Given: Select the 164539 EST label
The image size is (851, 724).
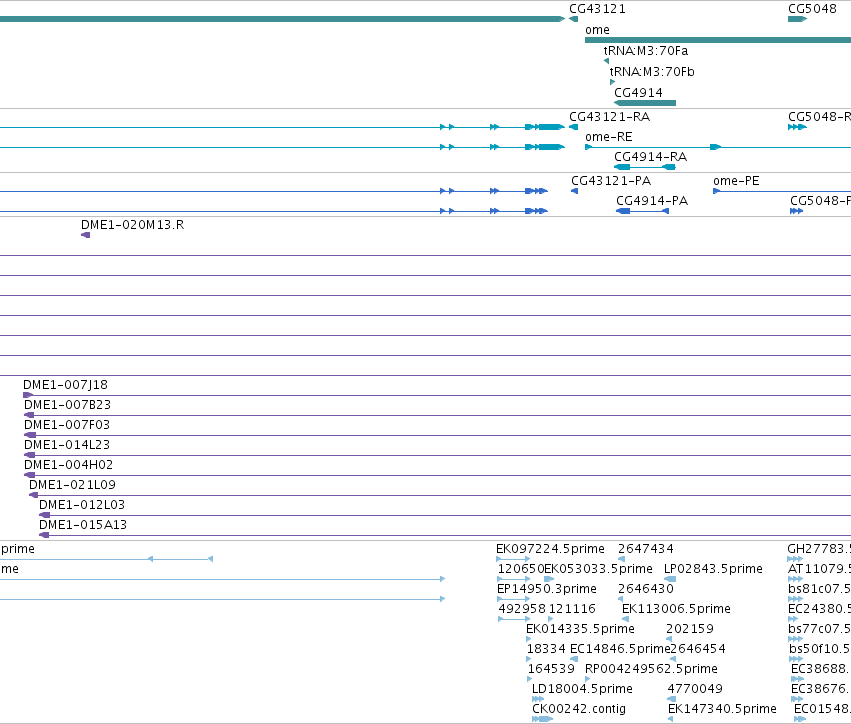Looking at the screenshot, I should [551, 669].
